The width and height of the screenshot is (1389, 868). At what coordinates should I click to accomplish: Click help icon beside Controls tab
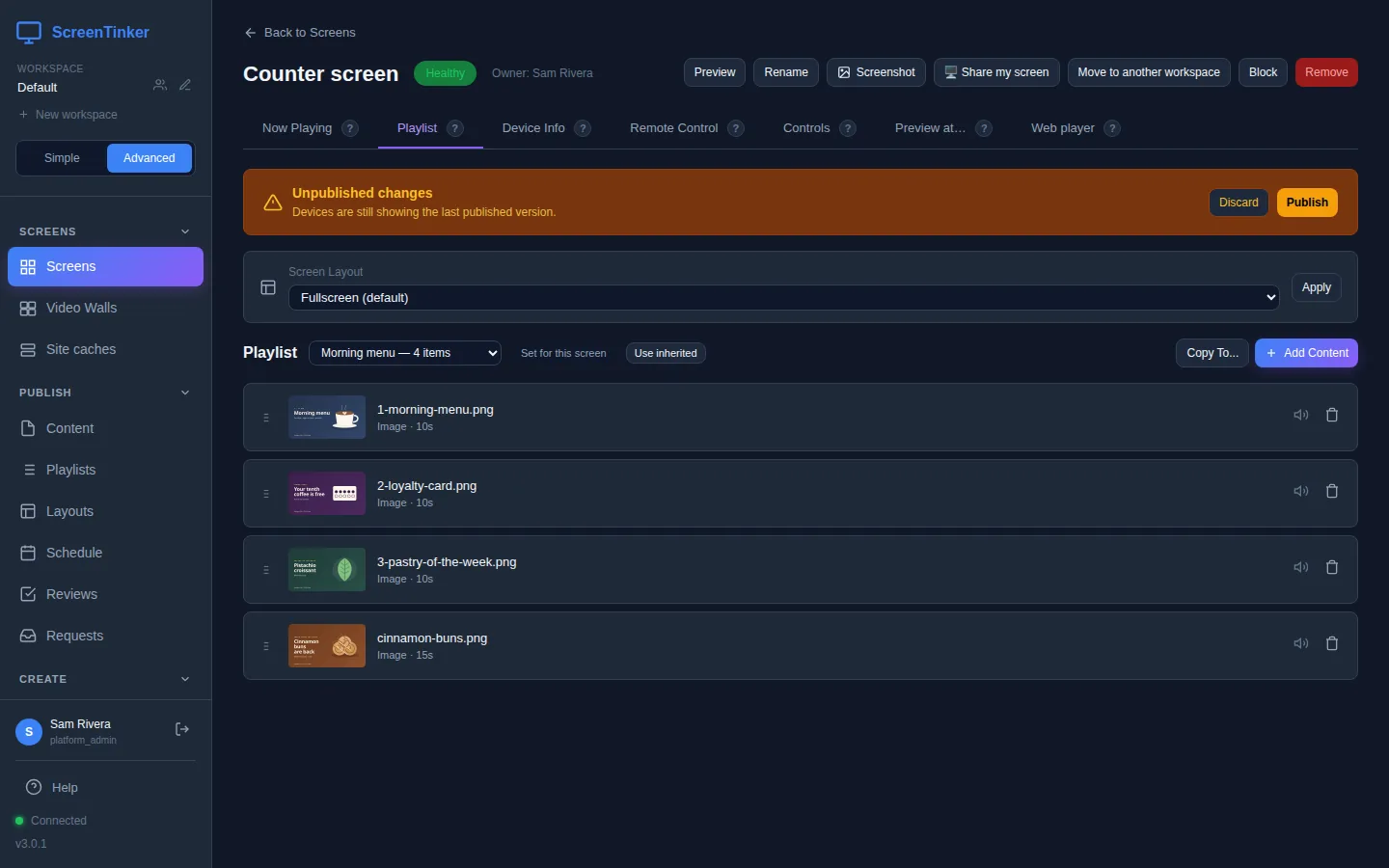[848, 128]
